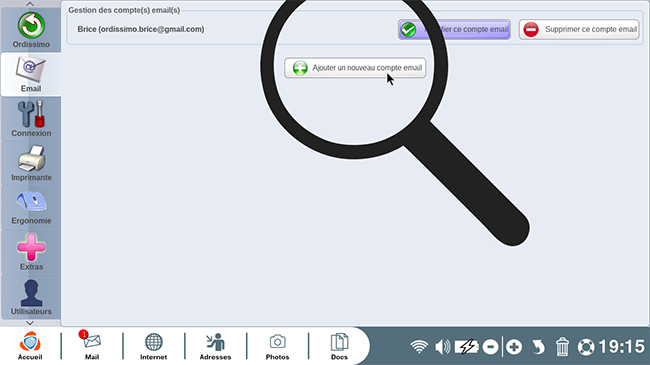The height and width of the screenshot is (365, 650).
Task: Open the Extras pink plus section
Action: pyautogui.click(x=31, y=252)
